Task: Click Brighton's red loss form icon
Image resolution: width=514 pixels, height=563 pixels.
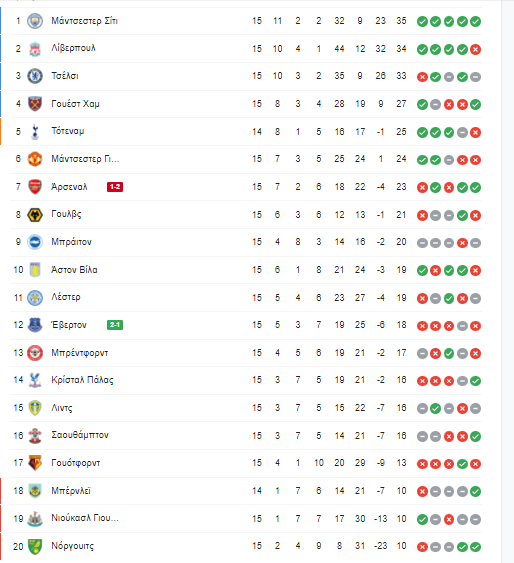Action: tap(462, 243)
